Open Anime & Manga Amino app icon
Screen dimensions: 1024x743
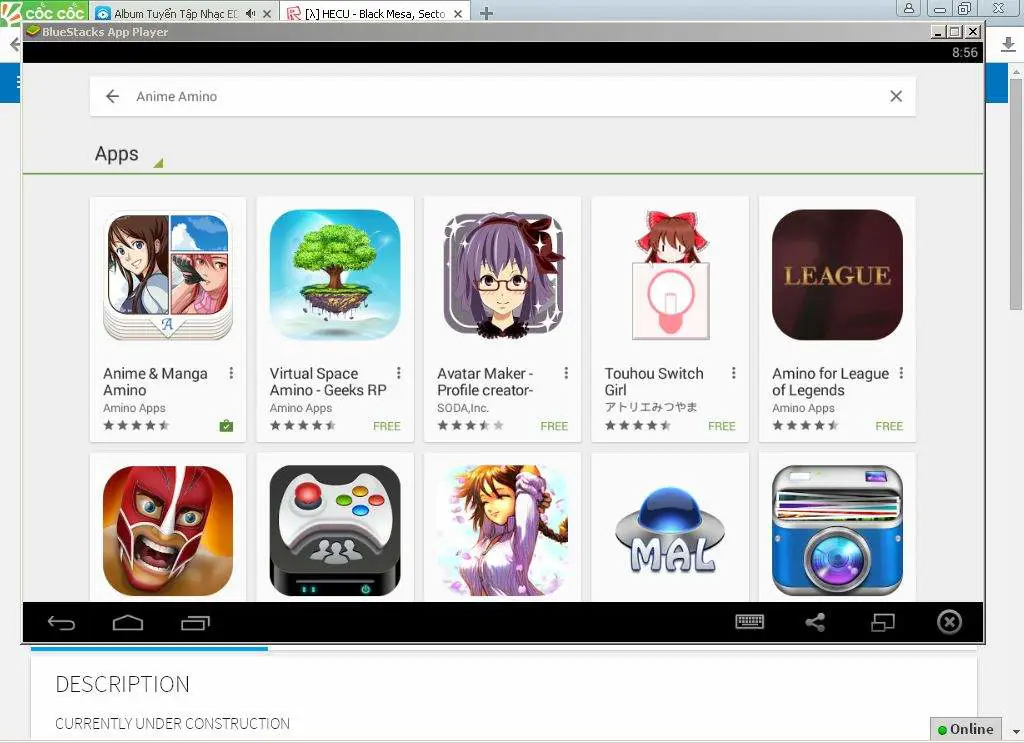click(168, 277)
